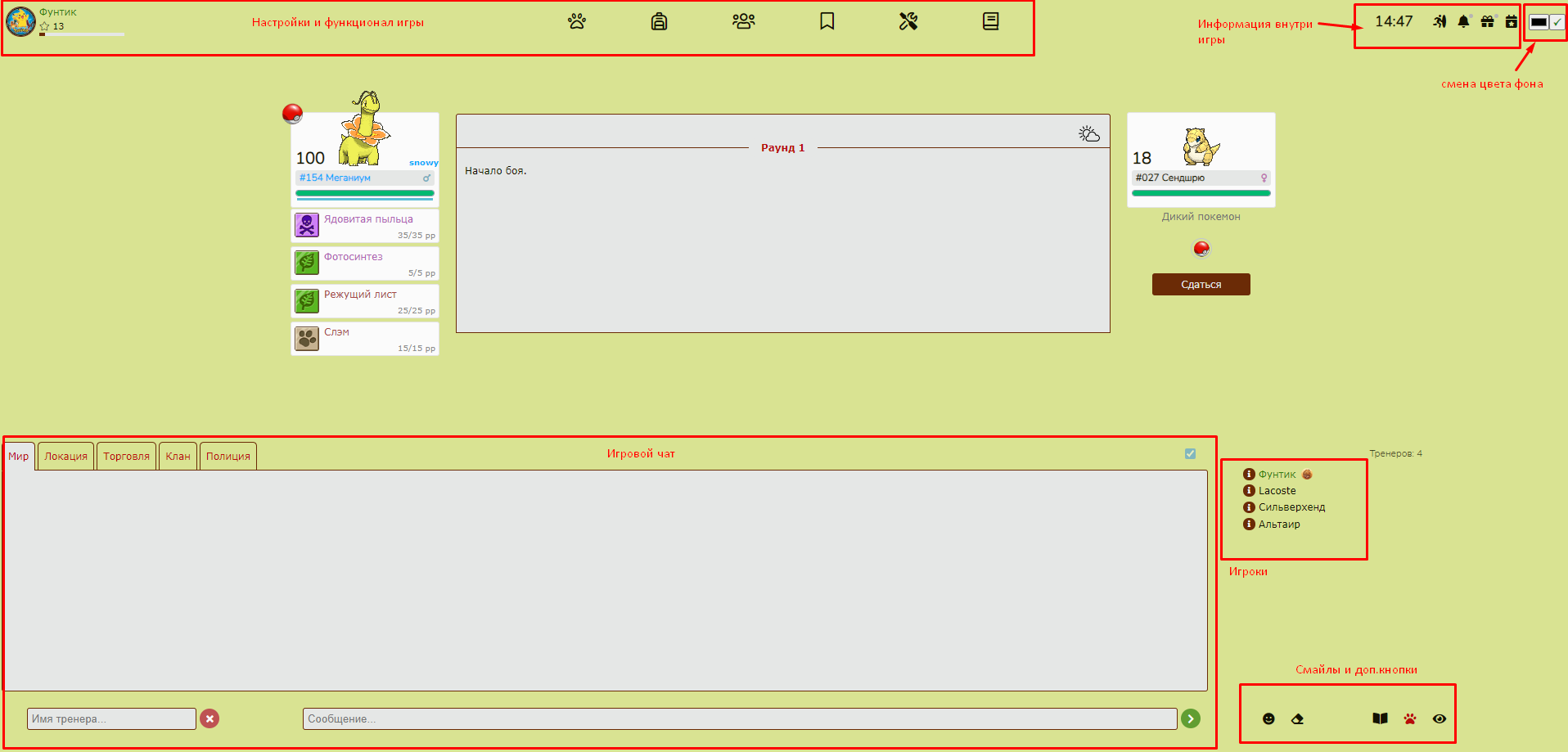Viewport: 1568px width, 752px height.
Task: Open the gift box icon
Action: point(1488,21)
